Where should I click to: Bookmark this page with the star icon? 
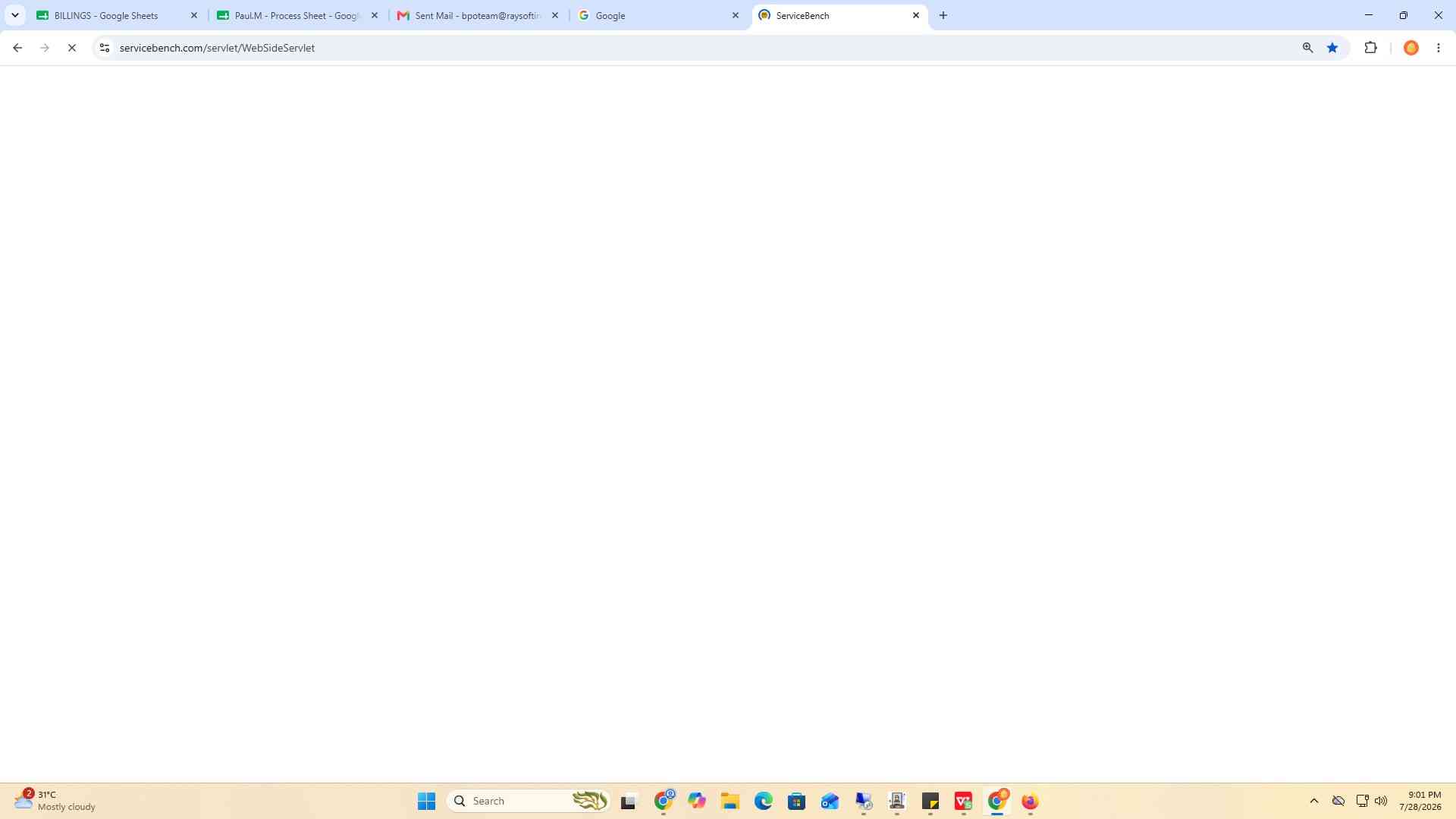1332,48
